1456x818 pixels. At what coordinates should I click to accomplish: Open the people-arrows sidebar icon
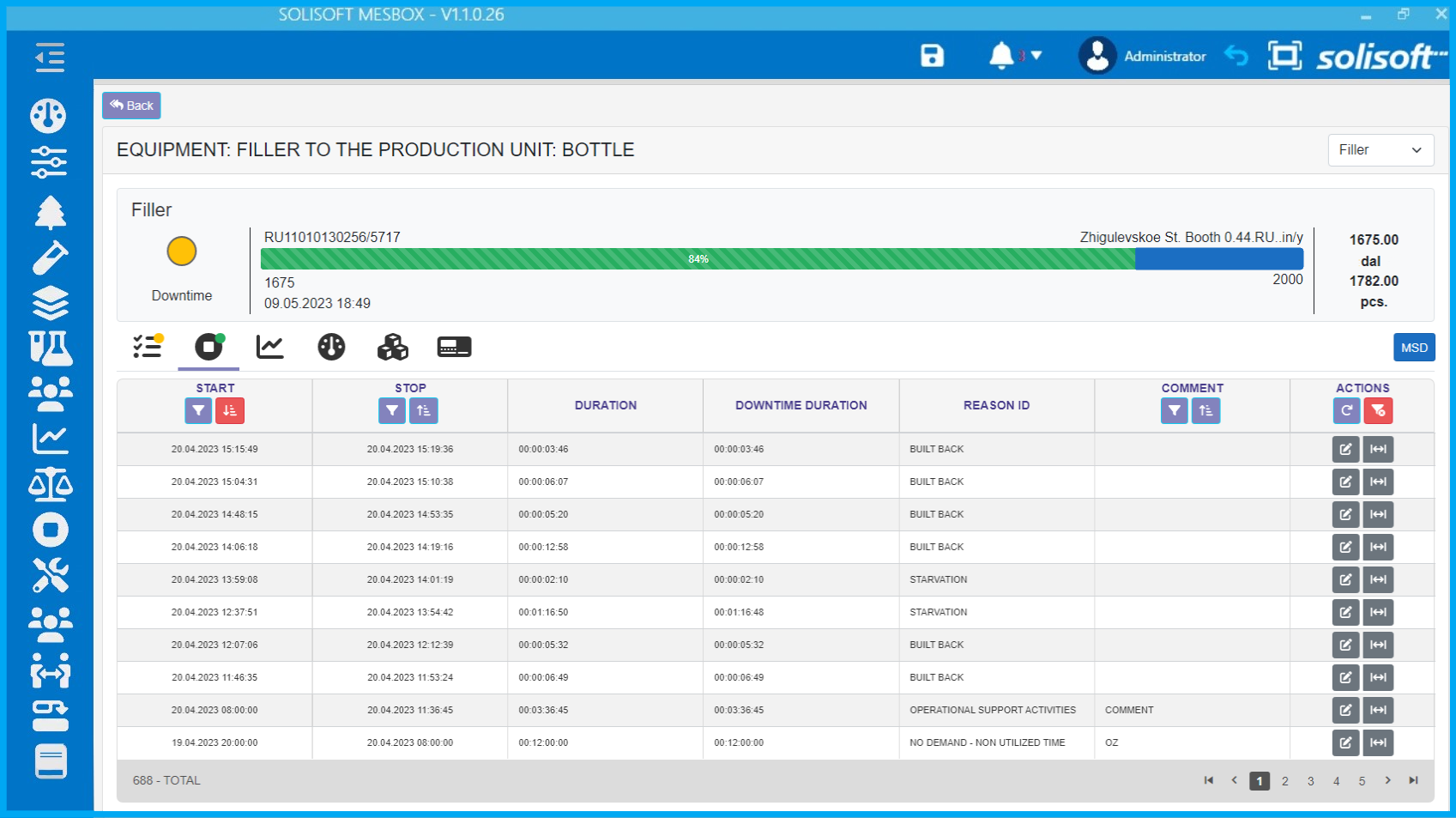[x=50, y=670]
